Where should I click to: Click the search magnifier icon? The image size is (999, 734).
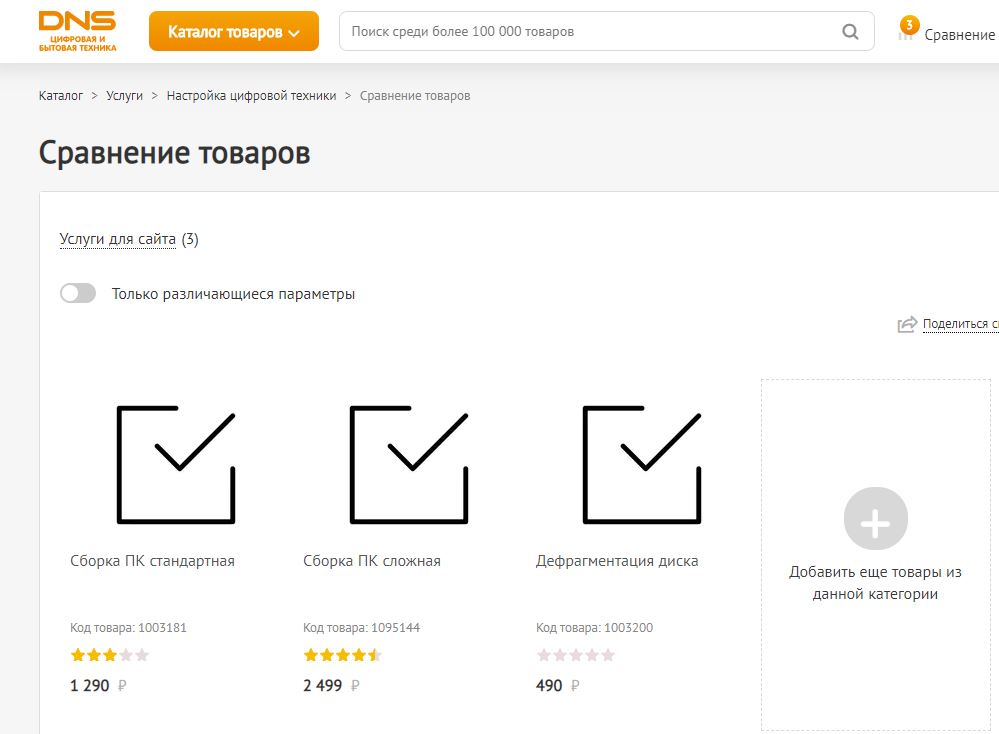(x=850, y=32)
